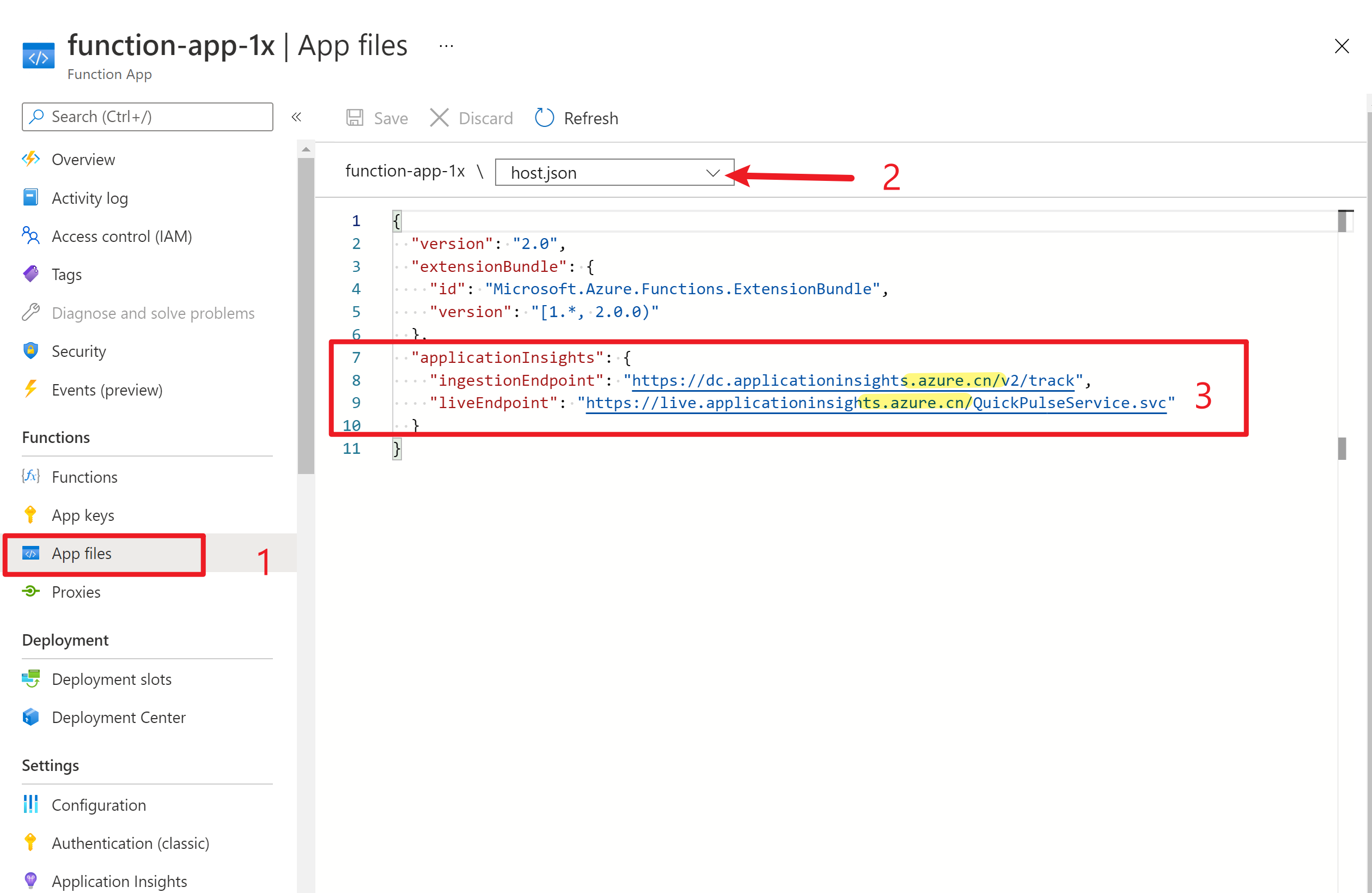Open Activity log menu item
Screen dimensions: 1372x893
(90, 198)
